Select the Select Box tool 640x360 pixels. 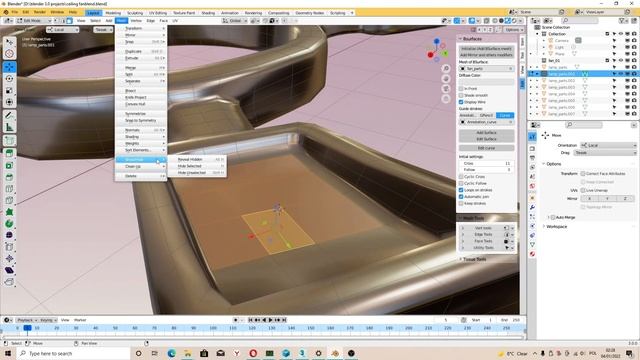click(9, 42)
